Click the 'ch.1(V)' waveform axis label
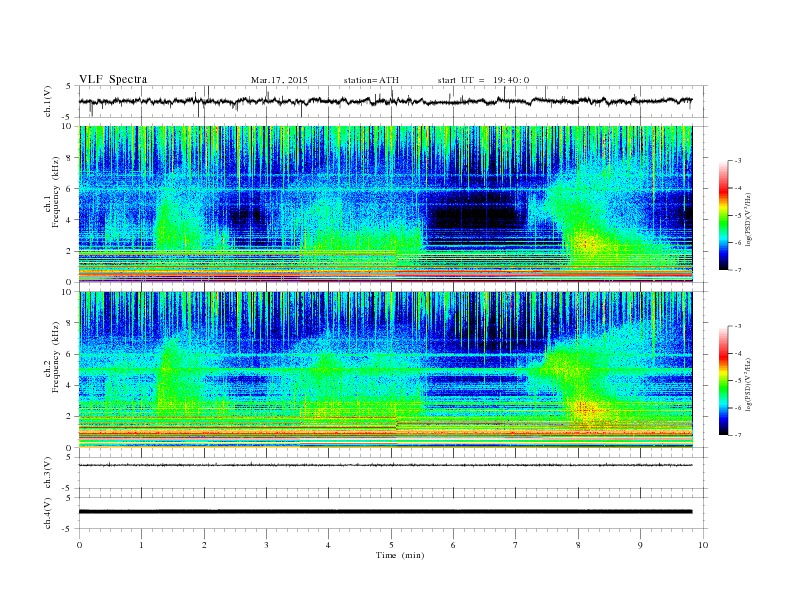The height and width of the screenshot is (612, 792). point(47,101)
